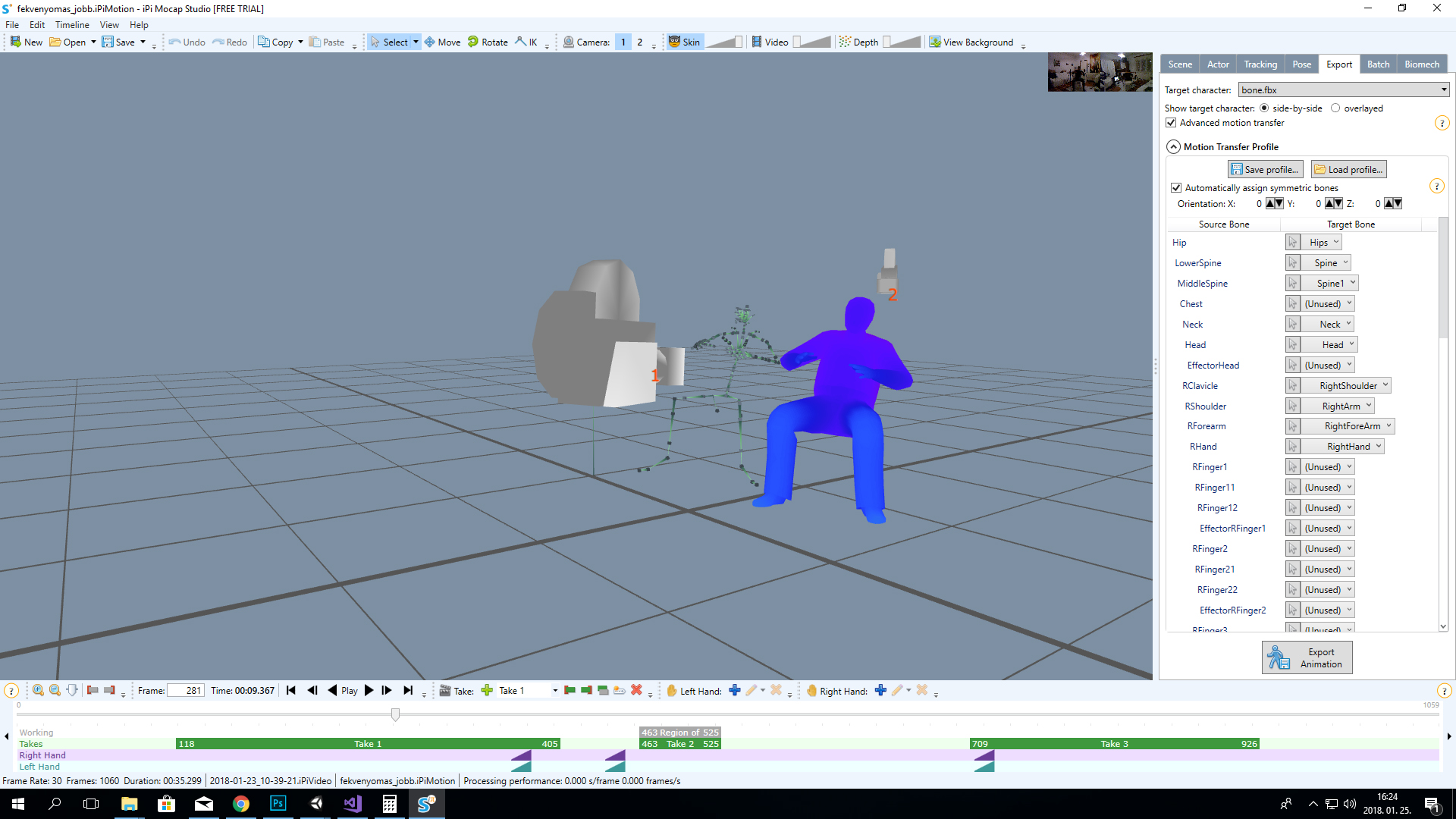Collapse the Motion Transfer Profile section
The height and width of the screenshot is (819, 1456).
(x=1173, y=147)
